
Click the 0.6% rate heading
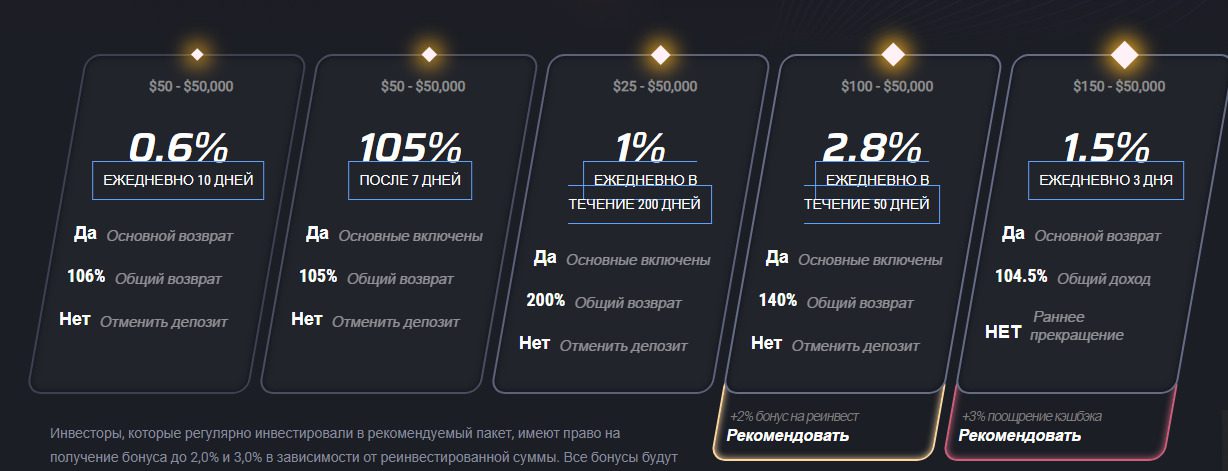tap(179, 147)
